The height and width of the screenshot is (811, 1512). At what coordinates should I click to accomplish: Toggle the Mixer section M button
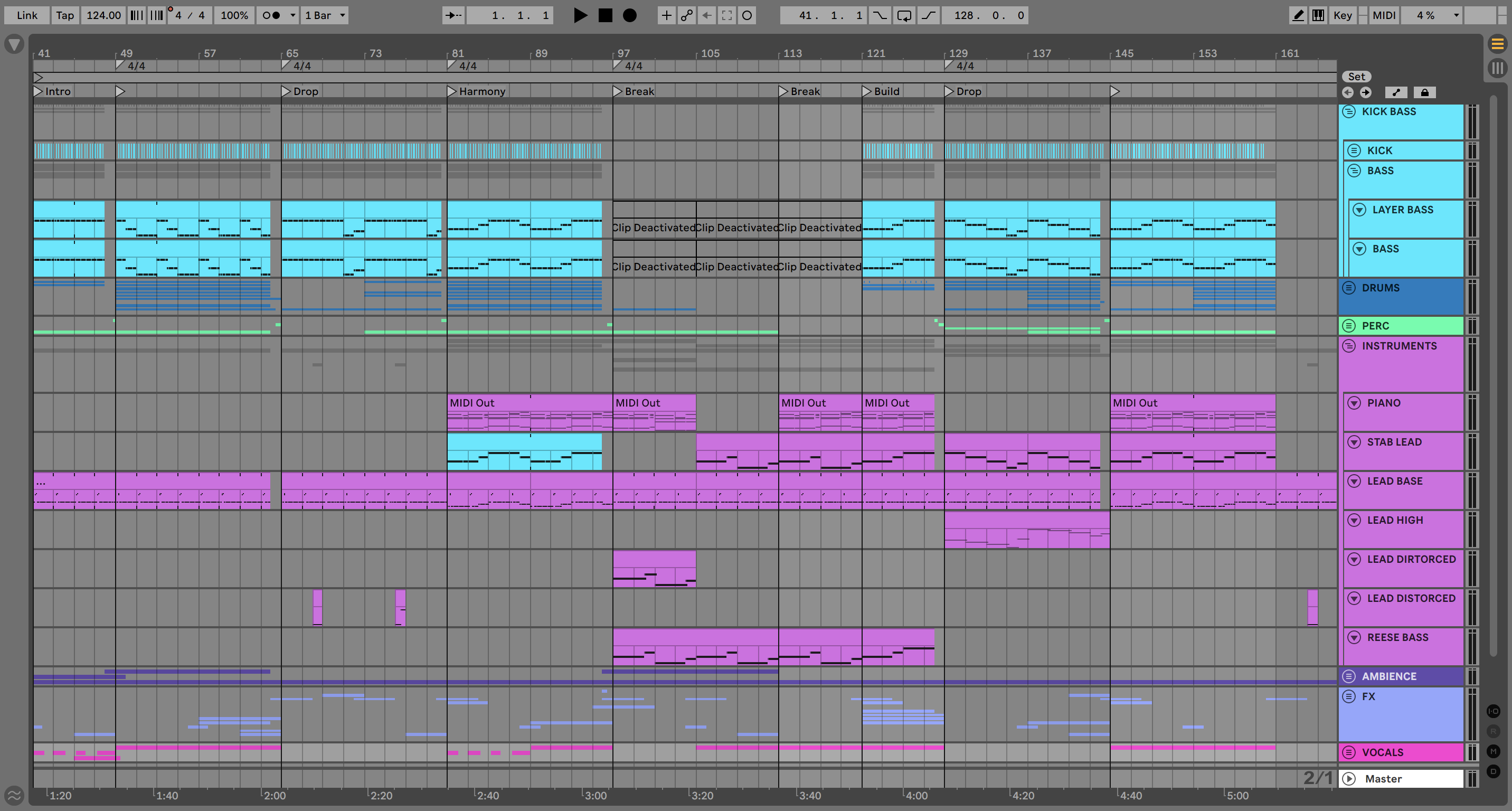(x=1493, y=751)
